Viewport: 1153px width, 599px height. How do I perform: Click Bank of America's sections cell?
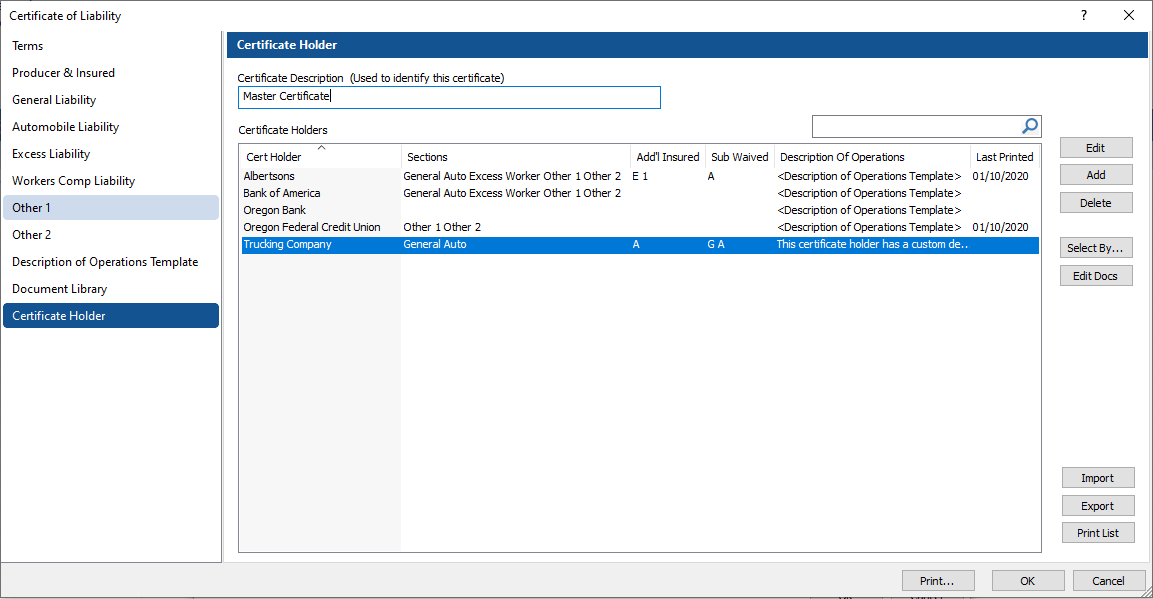point(512,193)
